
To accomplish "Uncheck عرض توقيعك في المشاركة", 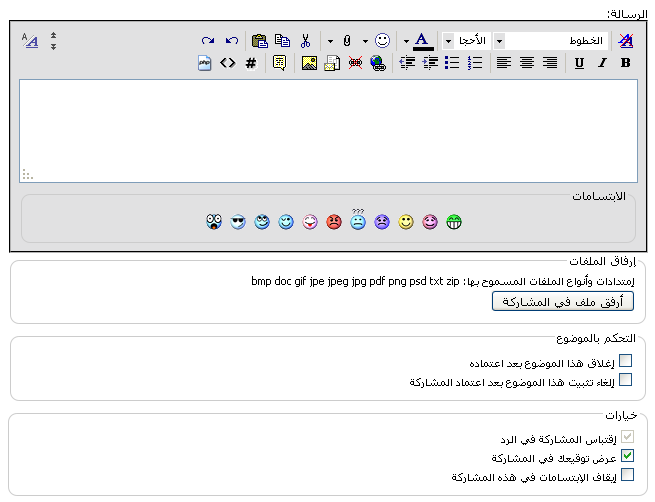I will [627, 456].
